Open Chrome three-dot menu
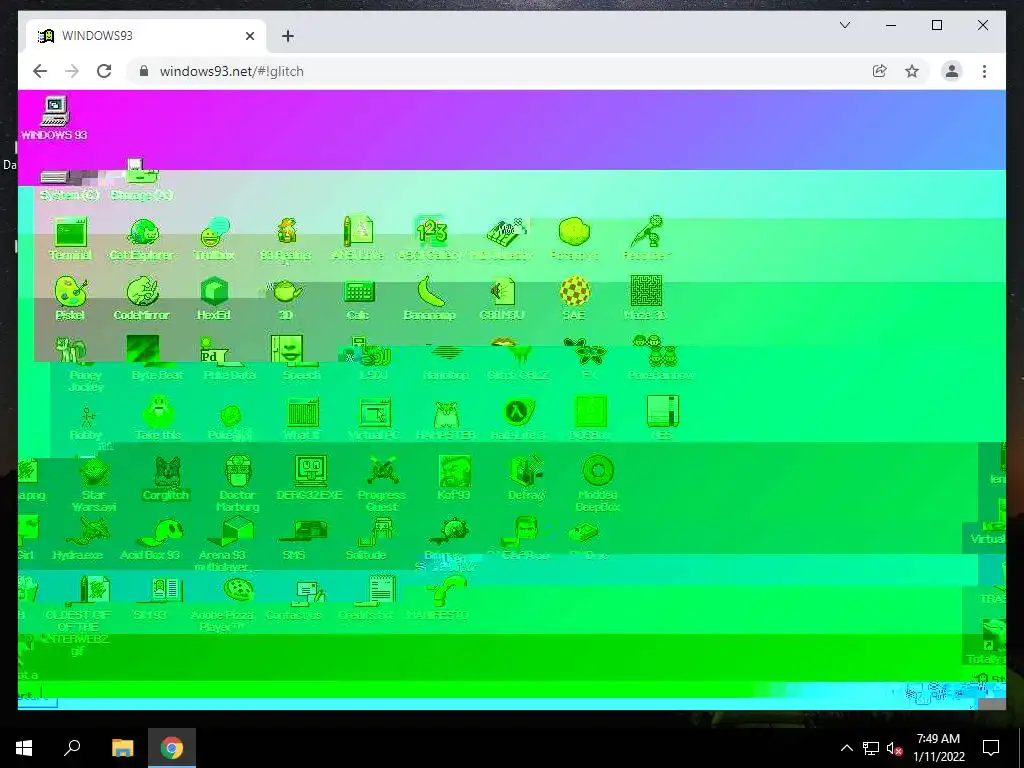Image resolution: width=1024 pixels, height=768 pixels. [x=984, y=71]
